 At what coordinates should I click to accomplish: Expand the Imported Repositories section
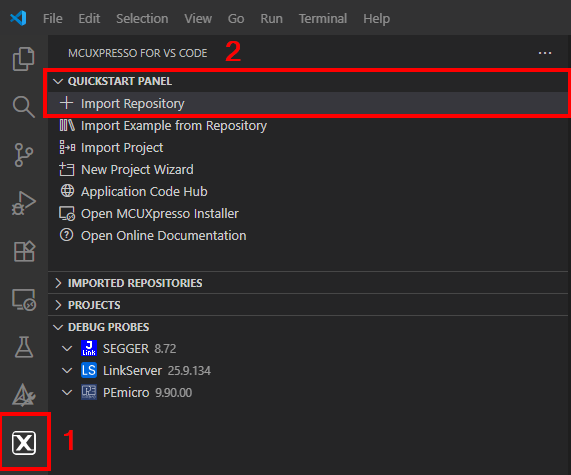[58, 283]
